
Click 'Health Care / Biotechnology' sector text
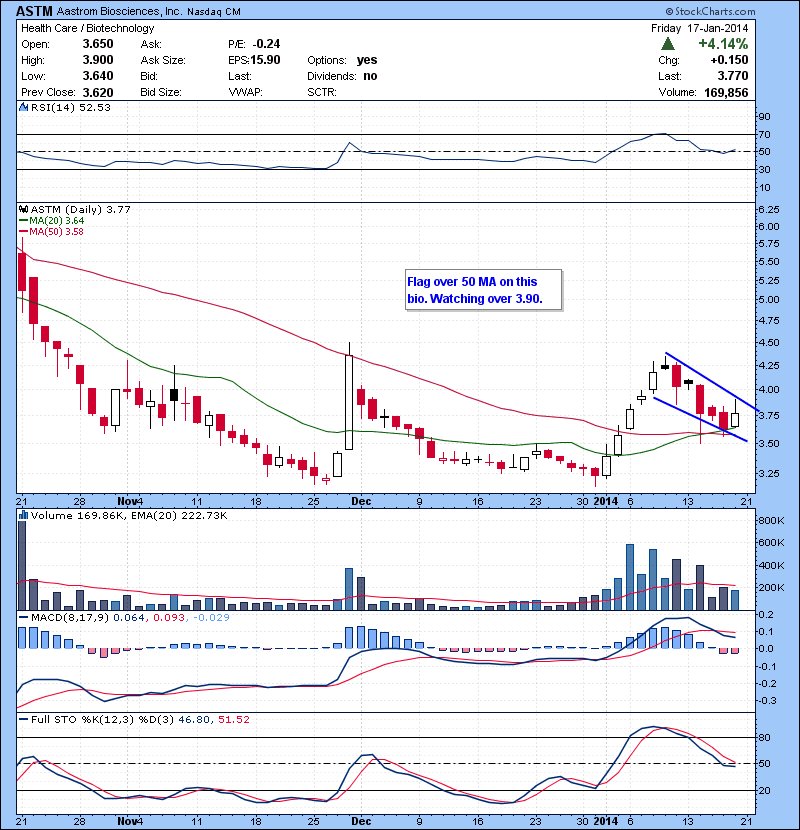click(87, 28)
